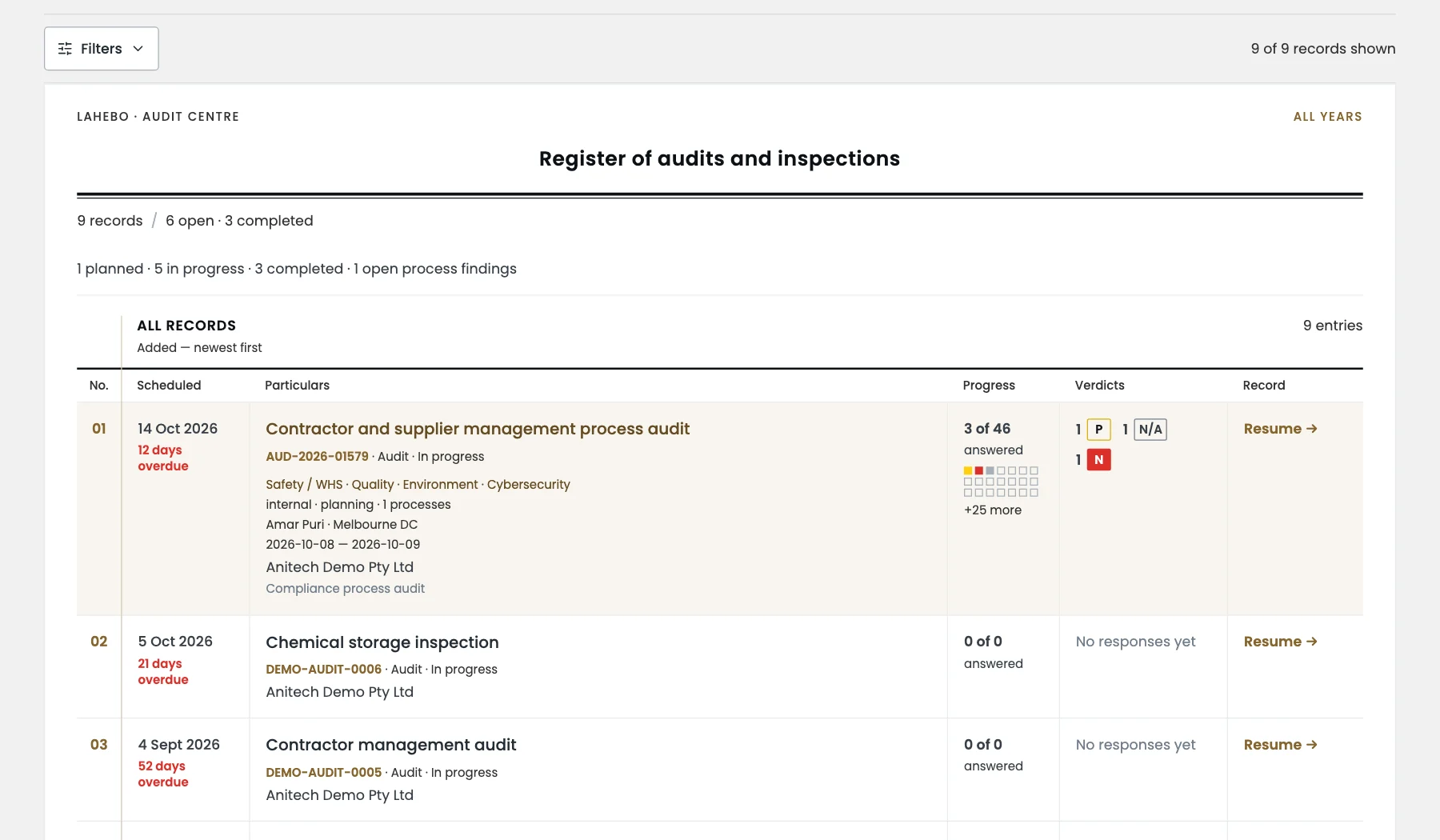
Task: Open Contractor and supplier management process audit title
Action: tap(478, 429)
